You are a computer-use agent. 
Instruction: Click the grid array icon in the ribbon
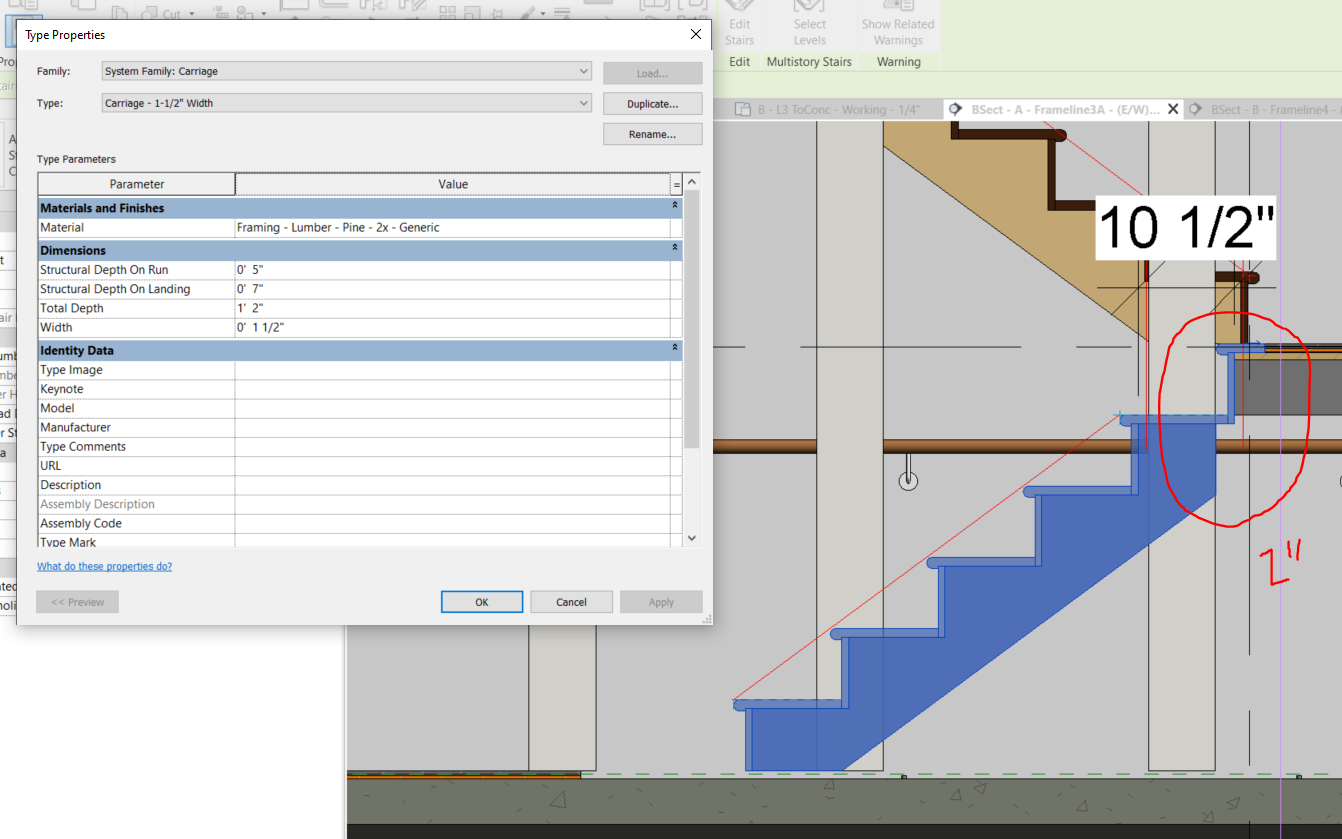pos(450,11)
